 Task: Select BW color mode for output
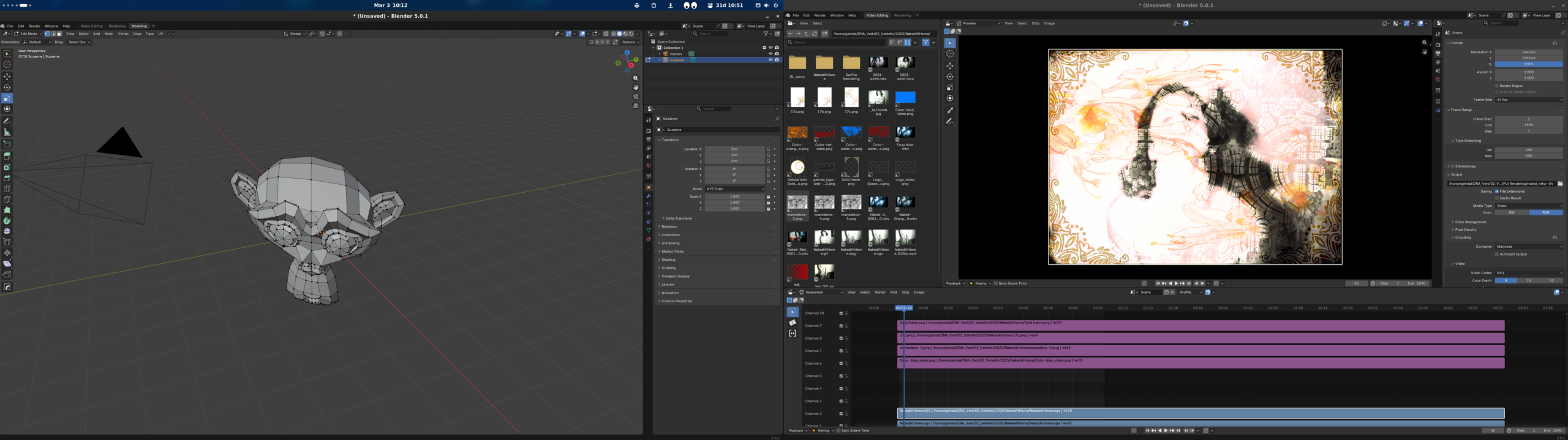pos(1512,212)
